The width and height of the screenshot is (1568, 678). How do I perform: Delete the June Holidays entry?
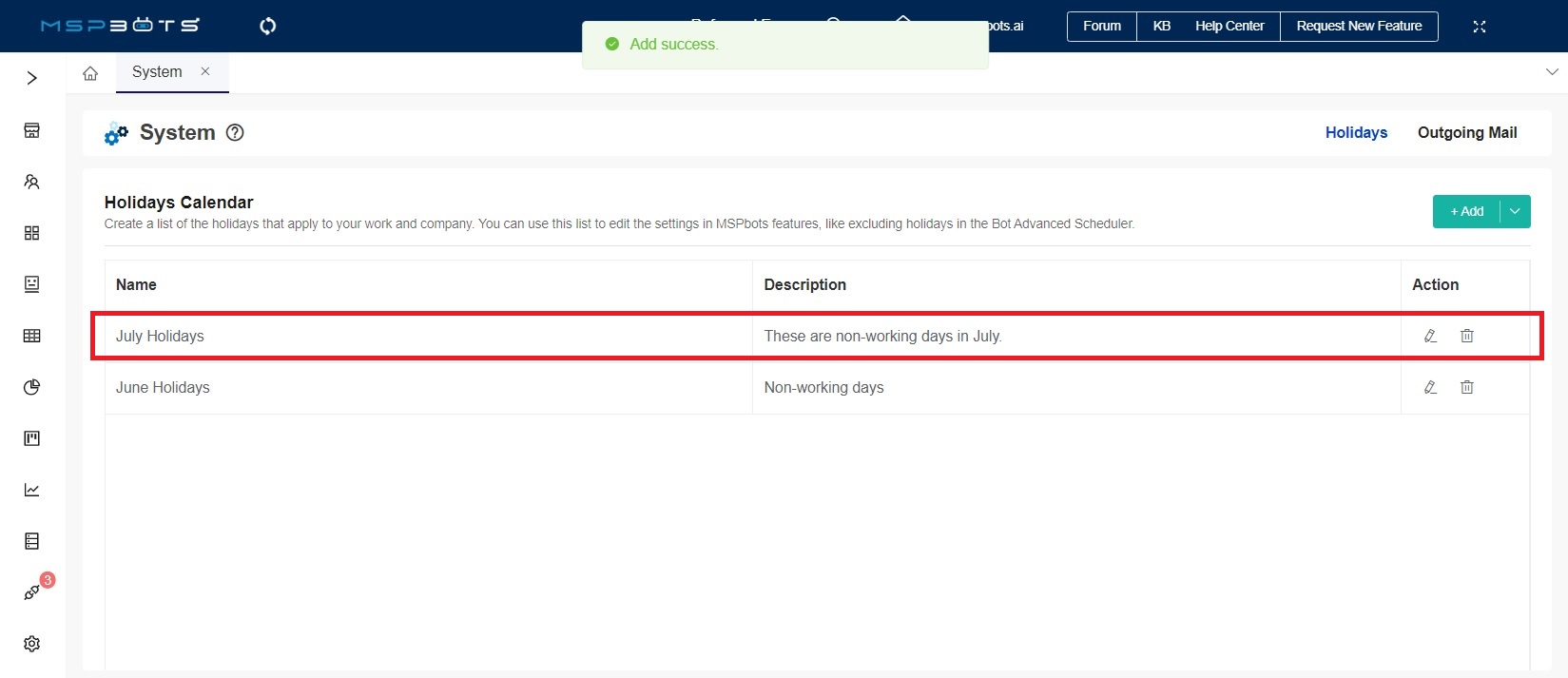pyautogui.click(x=1467, y=387)
